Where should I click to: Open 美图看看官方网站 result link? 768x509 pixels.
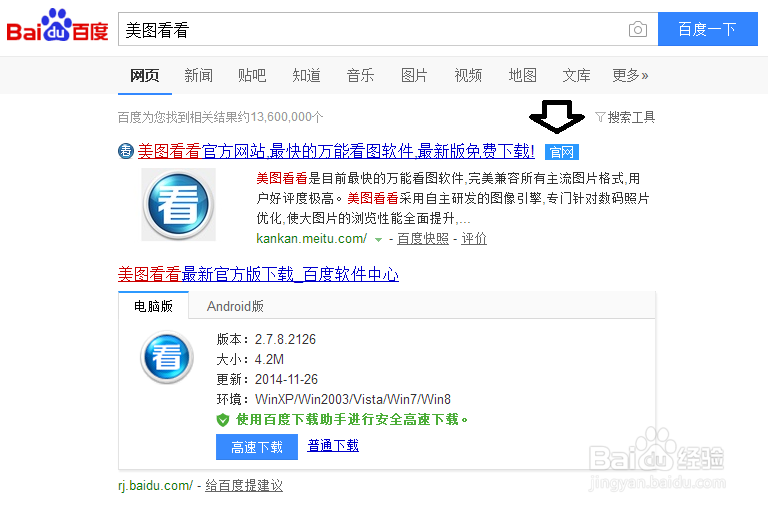click(336, 151)
